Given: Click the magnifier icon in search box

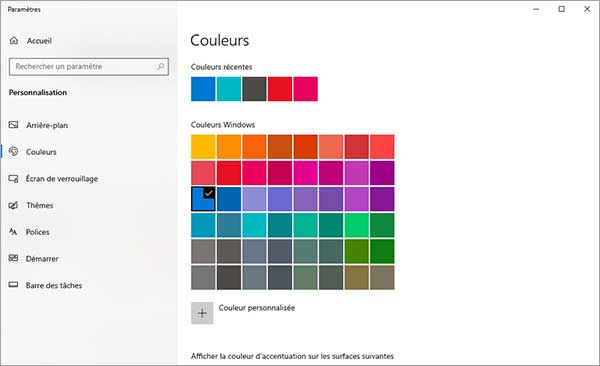Looking at the screenshot, I should pos(161,67).
